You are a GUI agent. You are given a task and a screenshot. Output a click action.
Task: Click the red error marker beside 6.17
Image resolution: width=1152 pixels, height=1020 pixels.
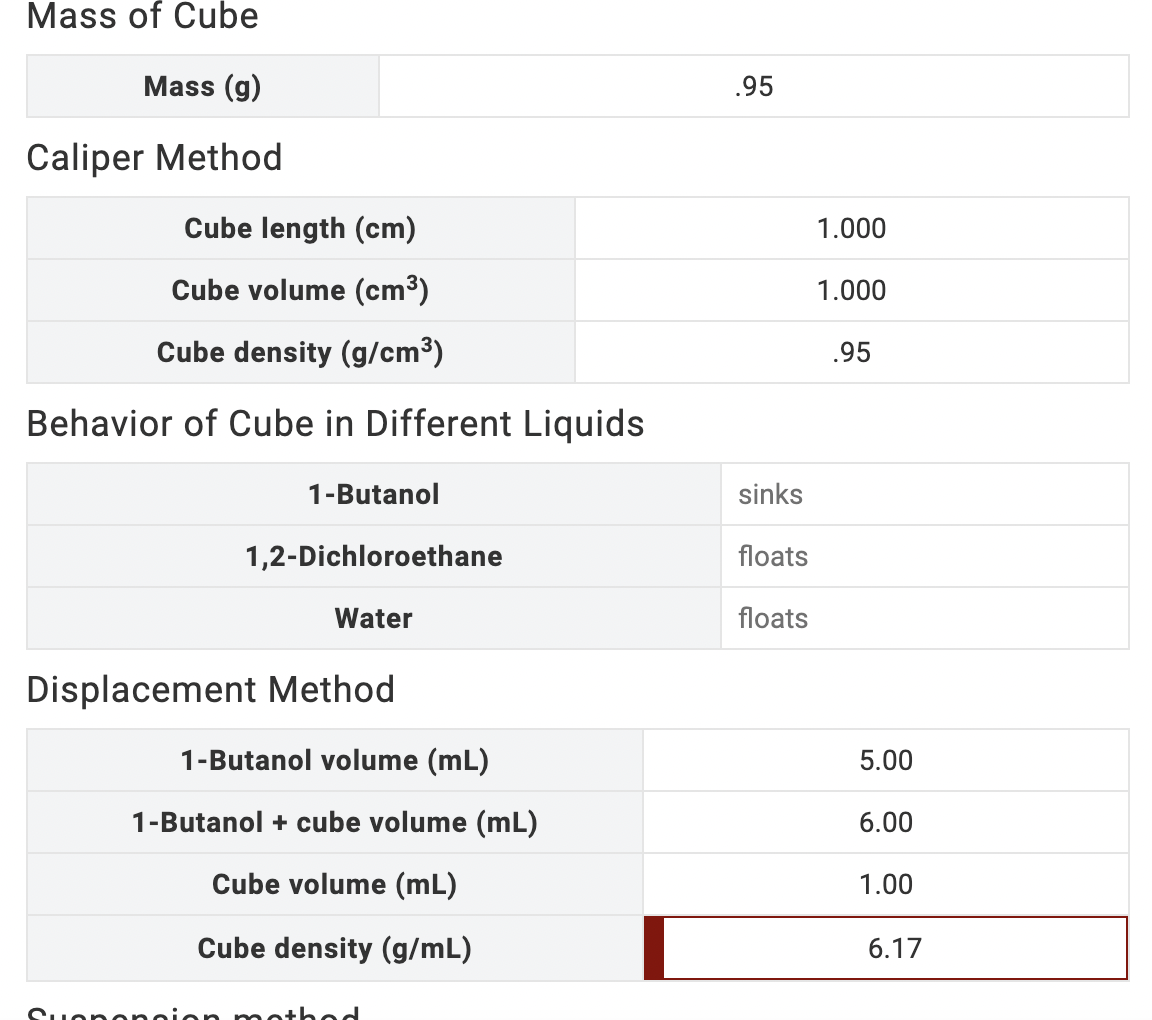point(654,947)
